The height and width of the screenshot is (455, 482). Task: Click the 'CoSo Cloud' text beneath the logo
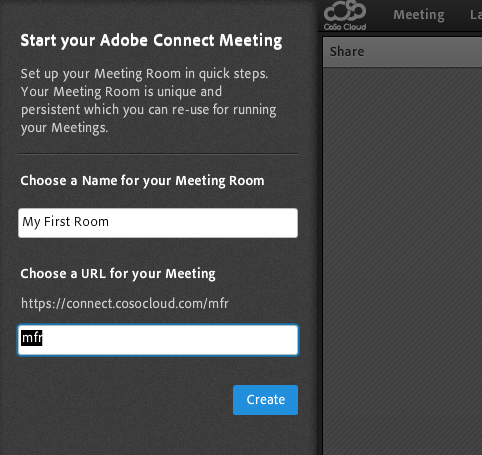click(345, 27)
